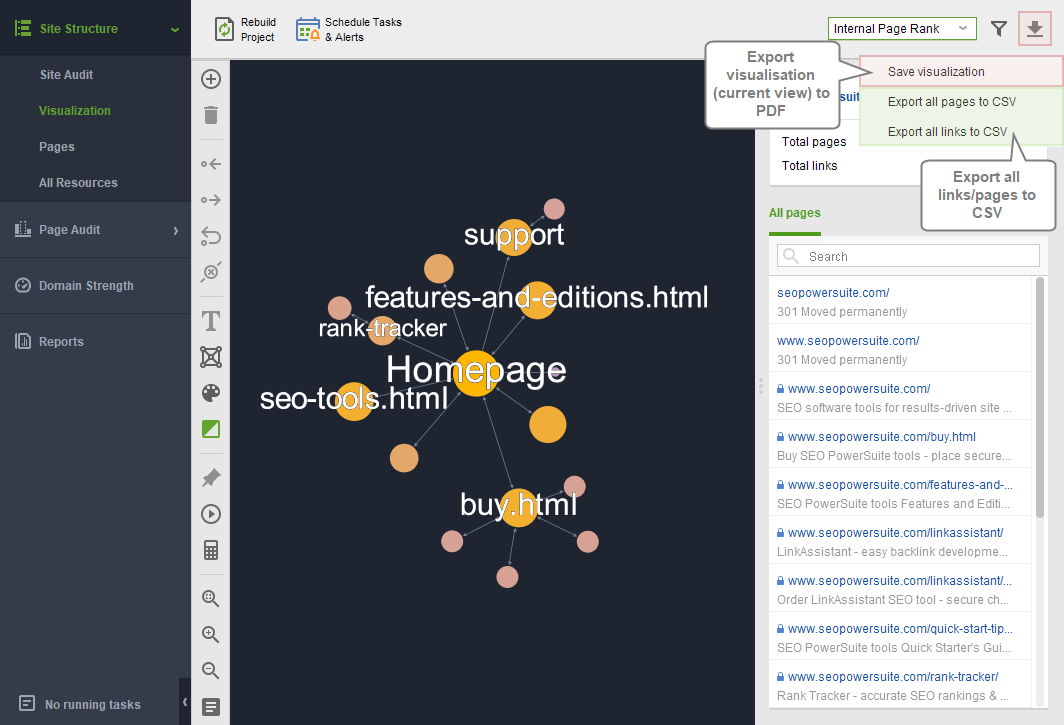Click the panel splitter handle dots

coord(761,386)
